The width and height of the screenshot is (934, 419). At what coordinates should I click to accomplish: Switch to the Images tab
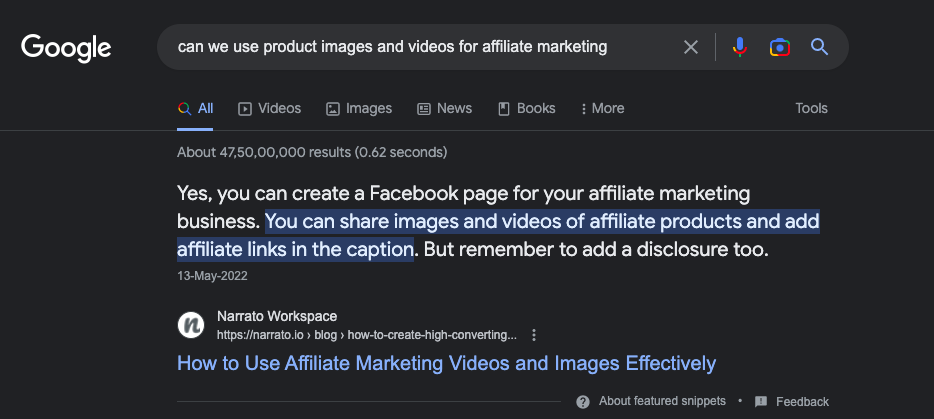pyautogui.click(x=359, y=108)
